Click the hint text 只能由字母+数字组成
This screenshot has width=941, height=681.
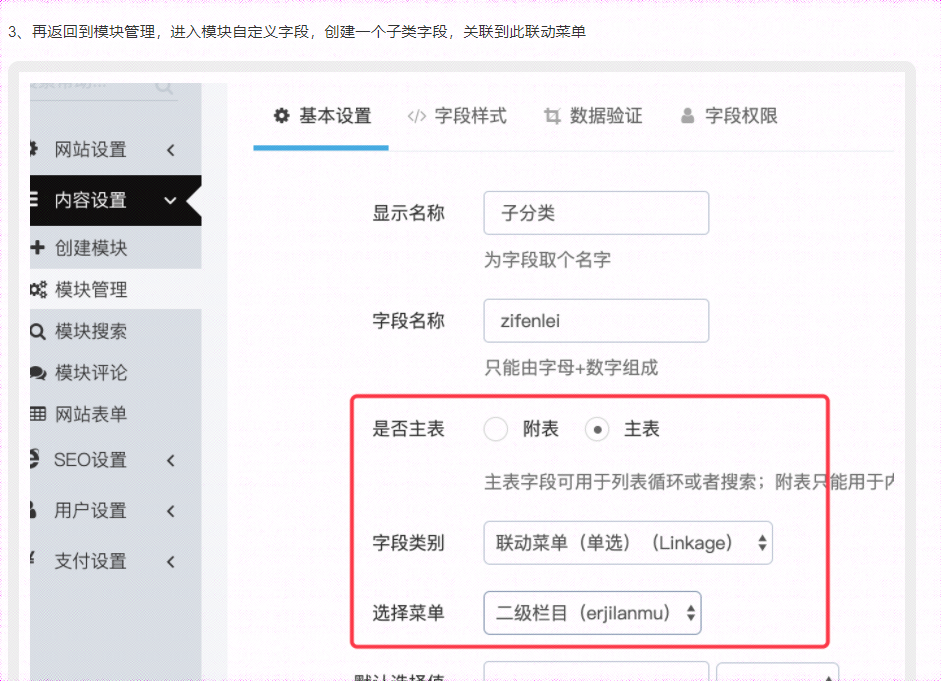pos(571,368)
